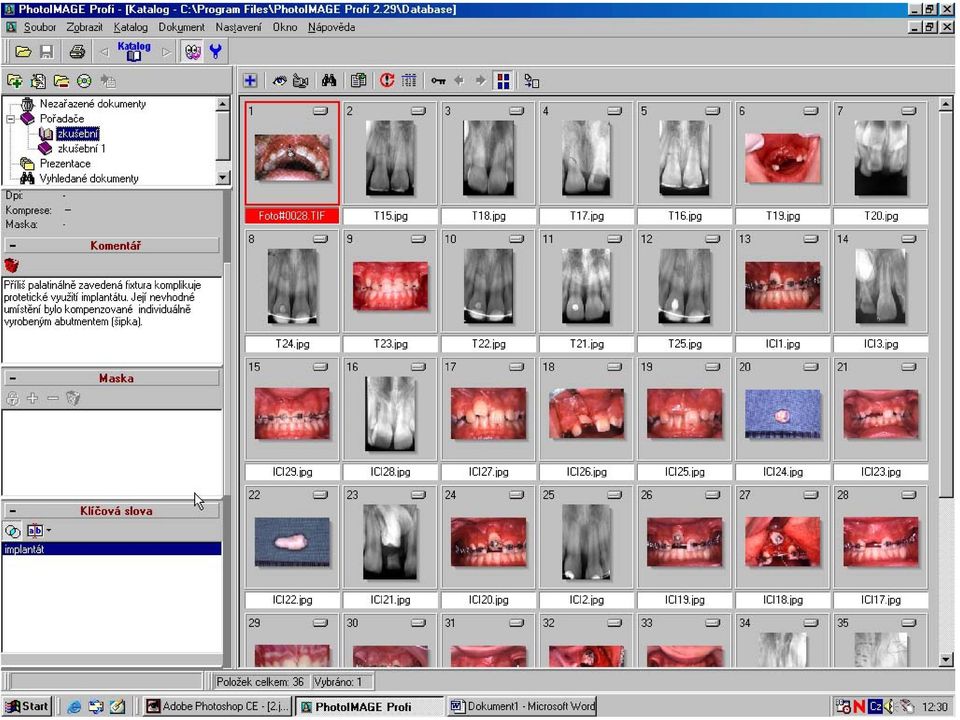The height and width of the screenshot is (720, 960).
Task: Click the rightmost tree-to-list toolbar icon
Action: [x=531, y=81]
